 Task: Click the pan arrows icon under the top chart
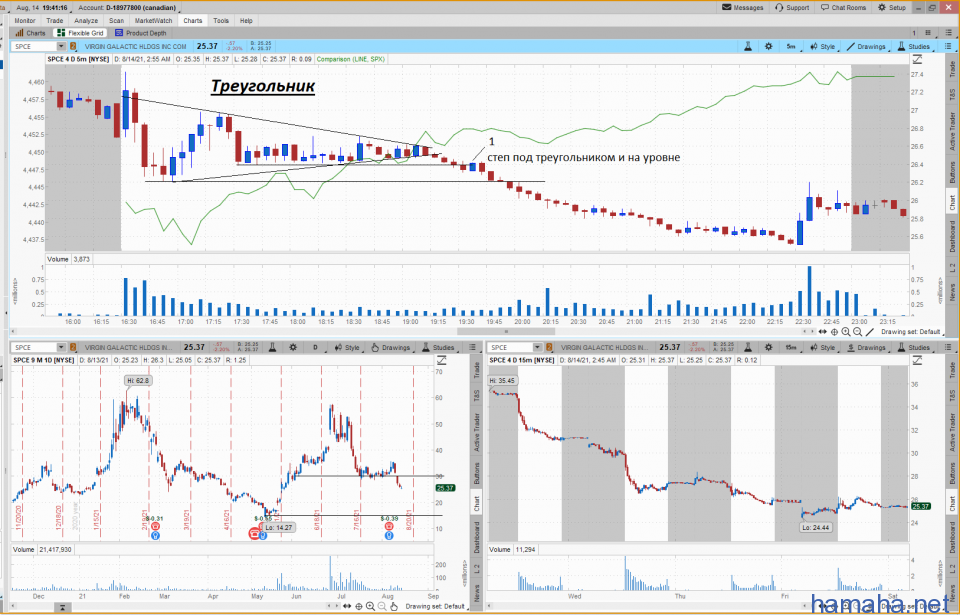[823, 332]
